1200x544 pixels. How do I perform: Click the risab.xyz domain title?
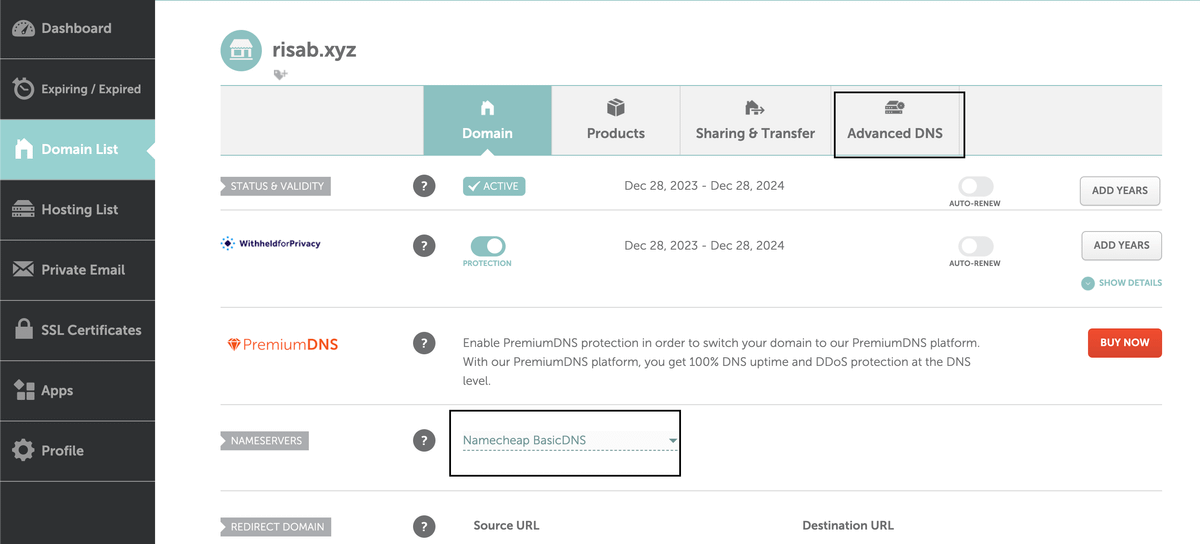[x=314, y=49]
